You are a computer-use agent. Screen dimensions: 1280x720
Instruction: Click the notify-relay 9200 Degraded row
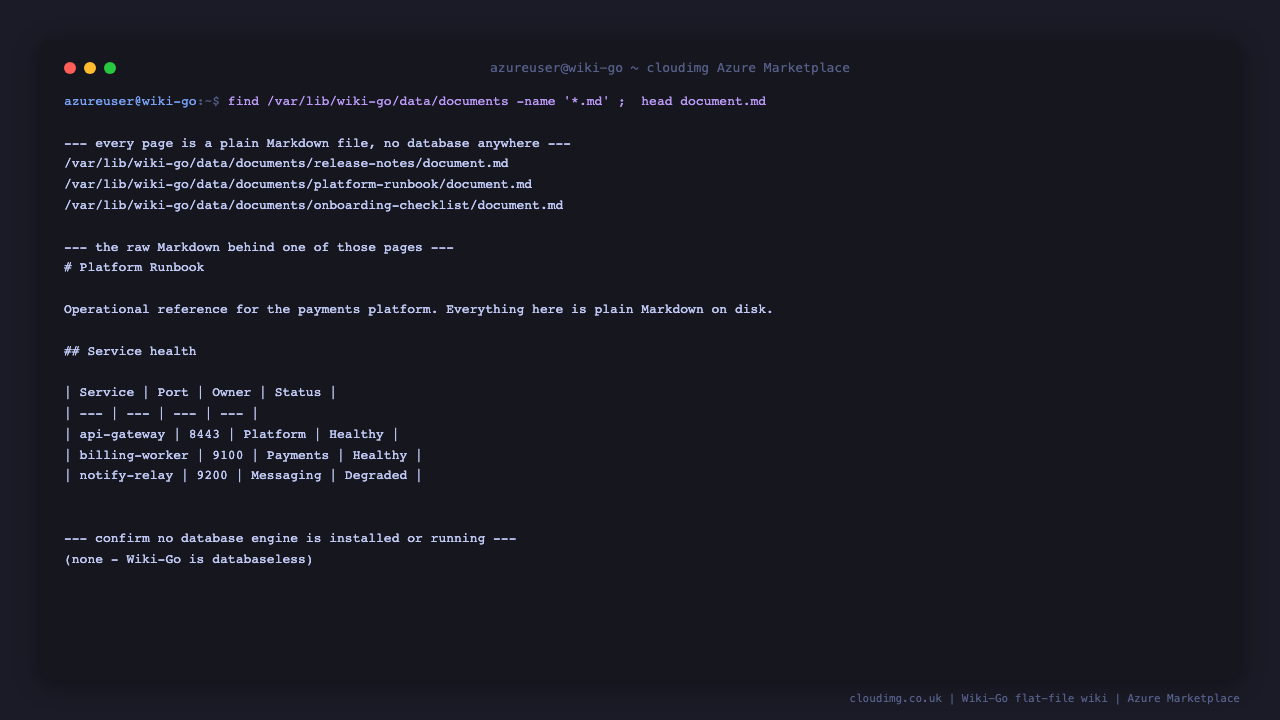click(243, 476)
